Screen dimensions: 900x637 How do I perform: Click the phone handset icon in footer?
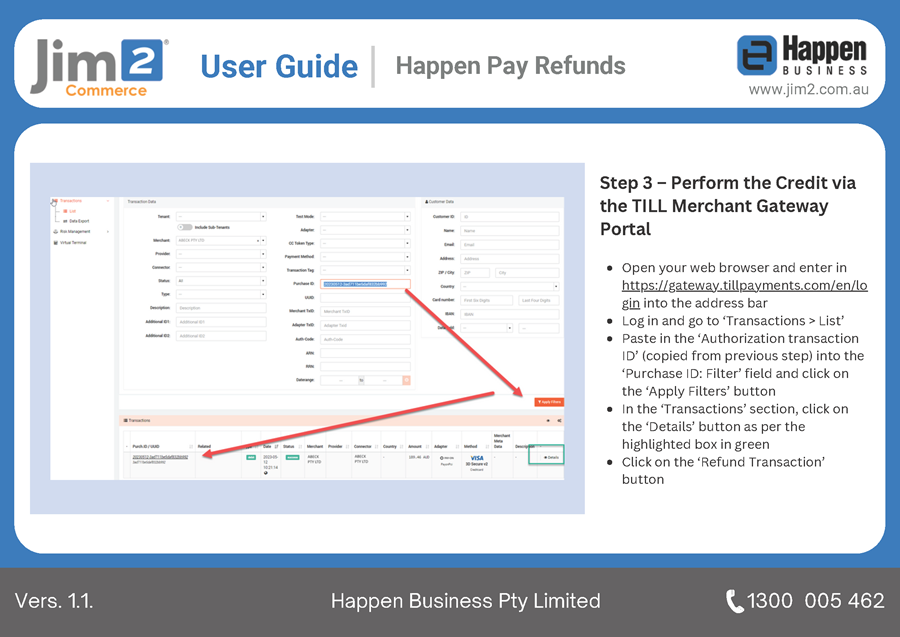point(734,601)
